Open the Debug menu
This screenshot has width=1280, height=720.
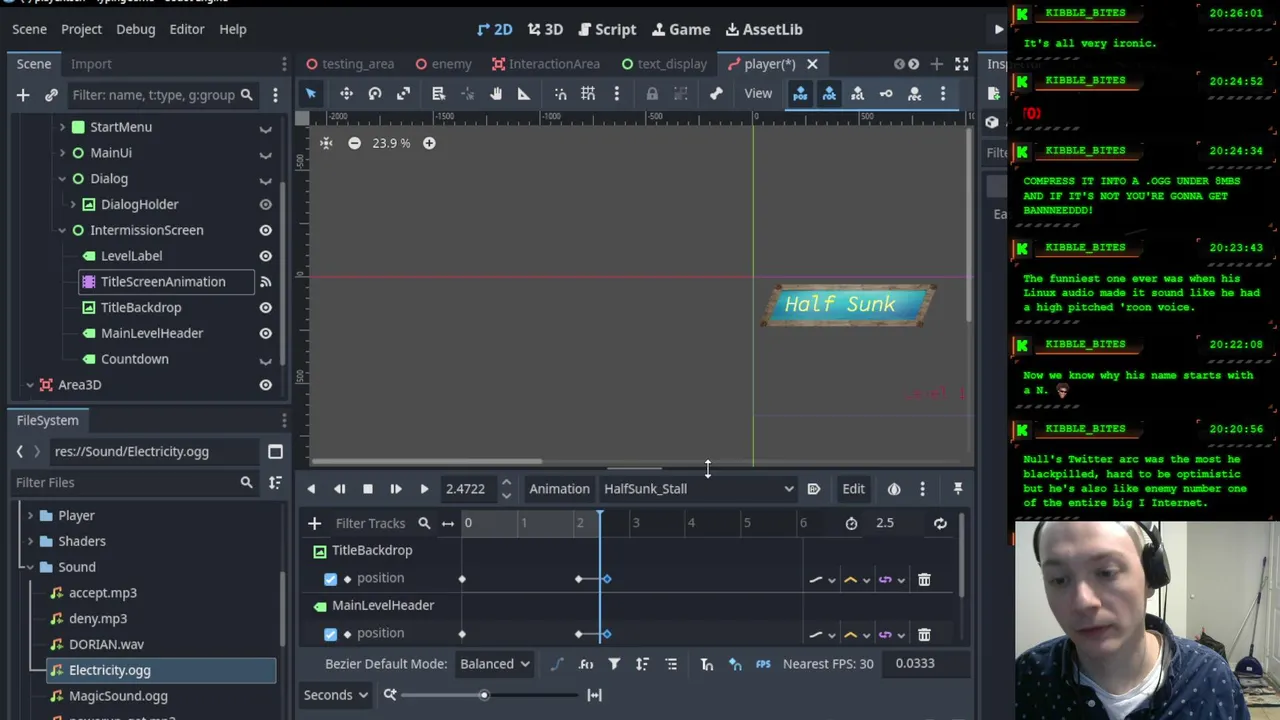click(135, 29)
